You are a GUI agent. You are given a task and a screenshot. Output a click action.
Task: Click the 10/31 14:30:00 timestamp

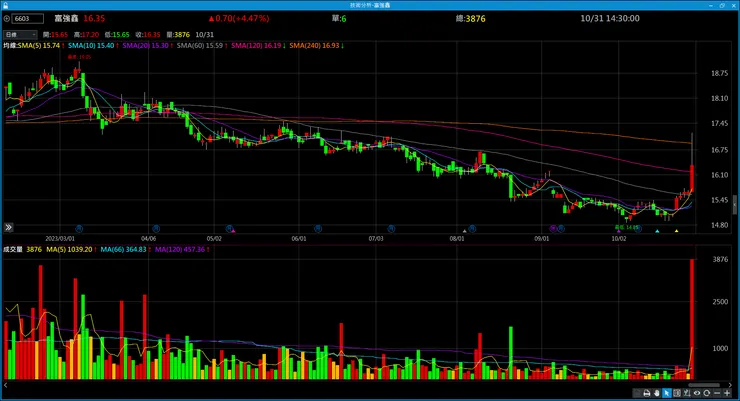coord(610,19)
